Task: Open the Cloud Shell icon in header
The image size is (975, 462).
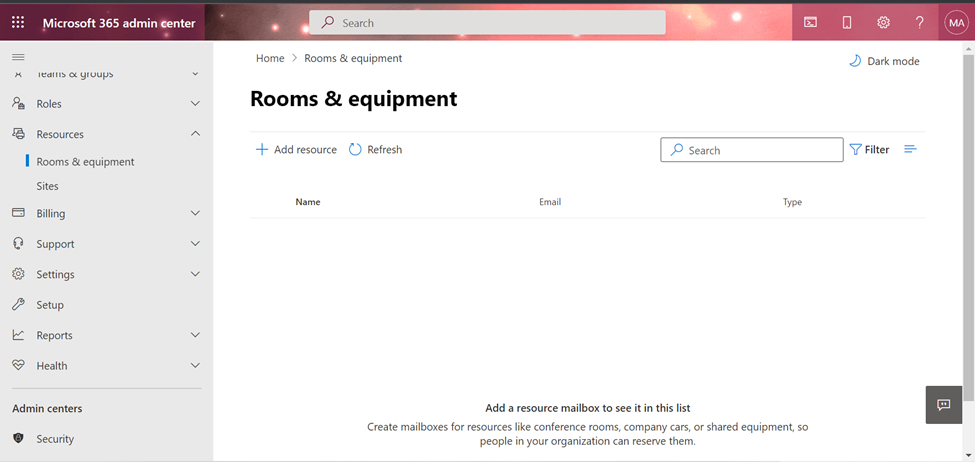Action: coord(810,23)
